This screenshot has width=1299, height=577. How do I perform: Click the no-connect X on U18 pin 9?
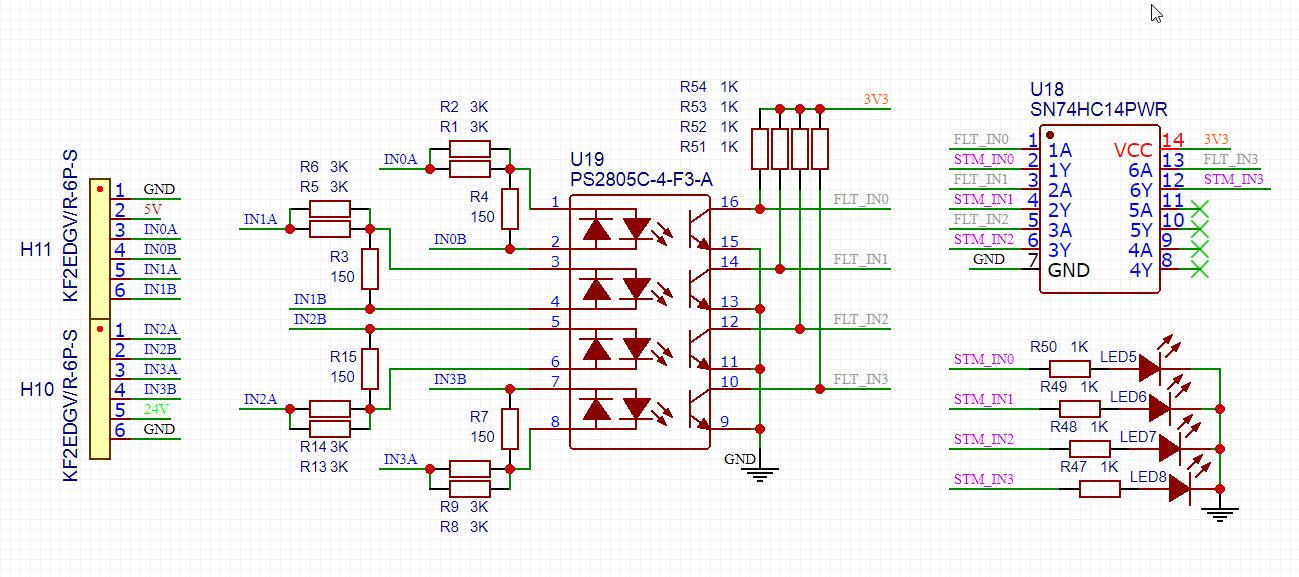click(1200, 249)
